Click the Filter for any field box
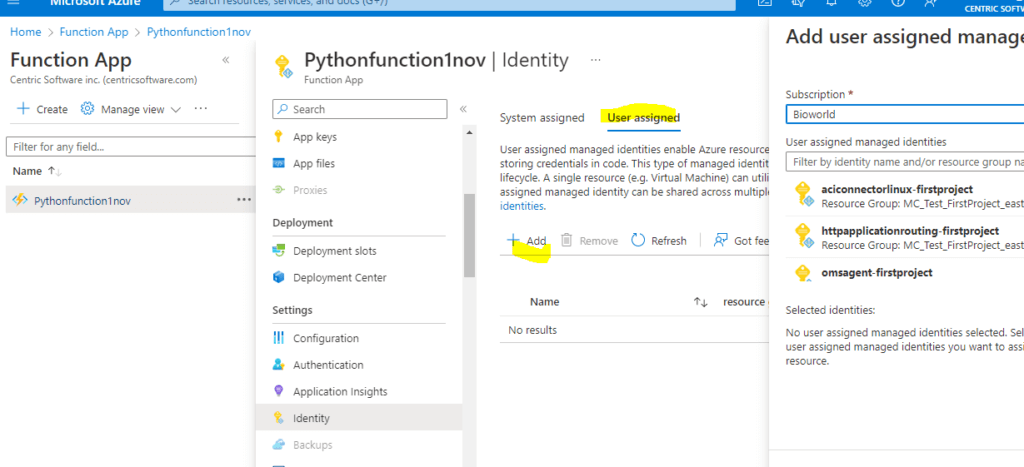 coord(130,147)
